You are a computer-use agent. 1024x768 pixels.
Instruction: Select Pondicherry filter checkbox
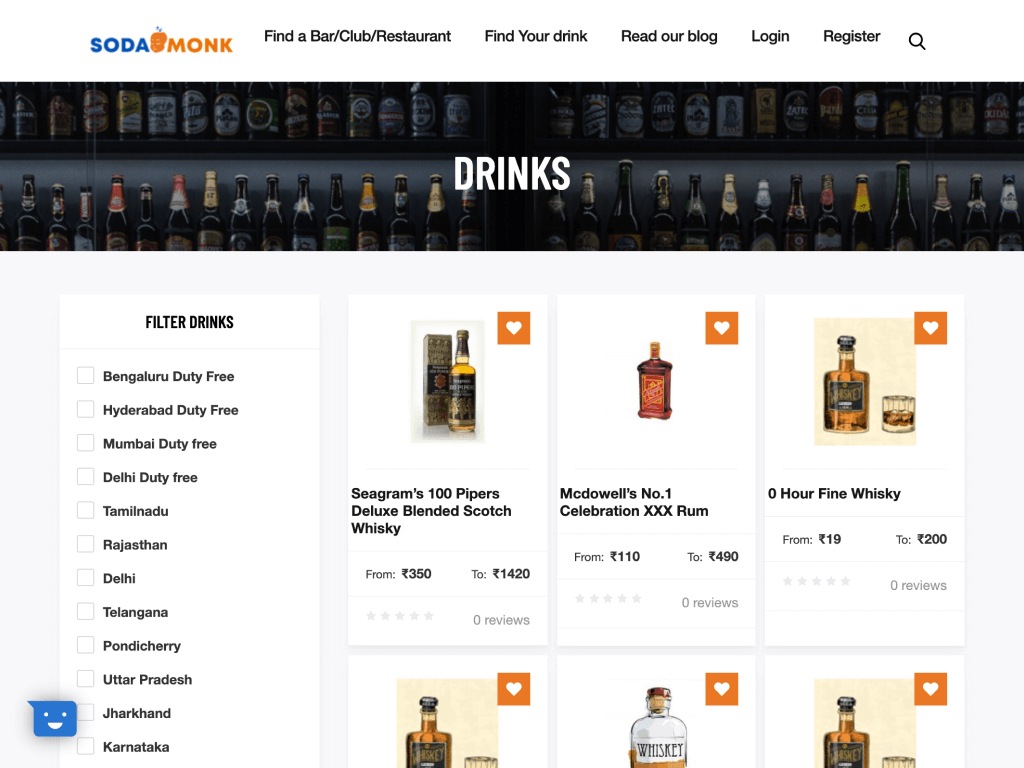86,645
